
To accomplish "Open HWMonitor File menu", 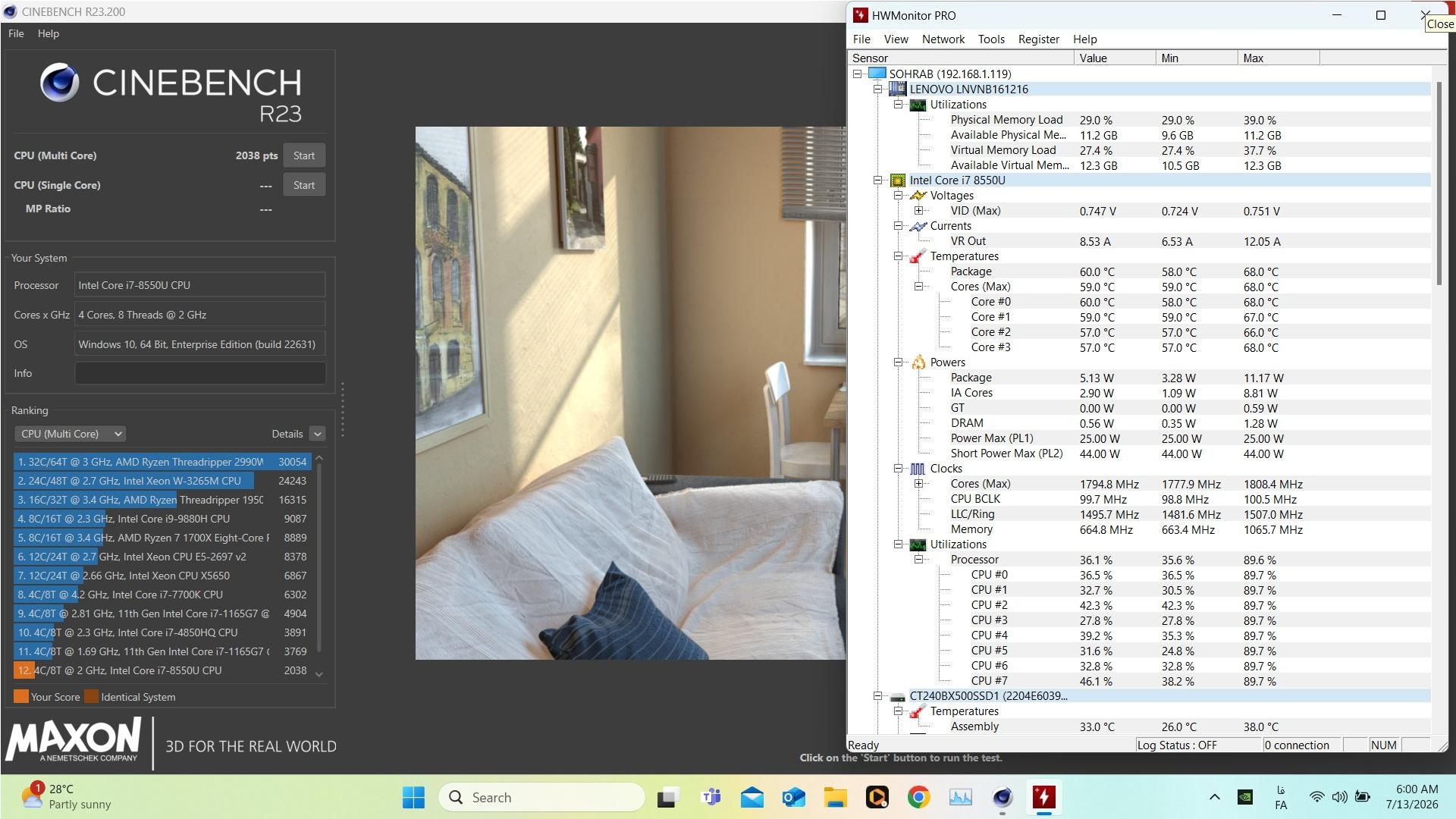I will coord(861,39).
